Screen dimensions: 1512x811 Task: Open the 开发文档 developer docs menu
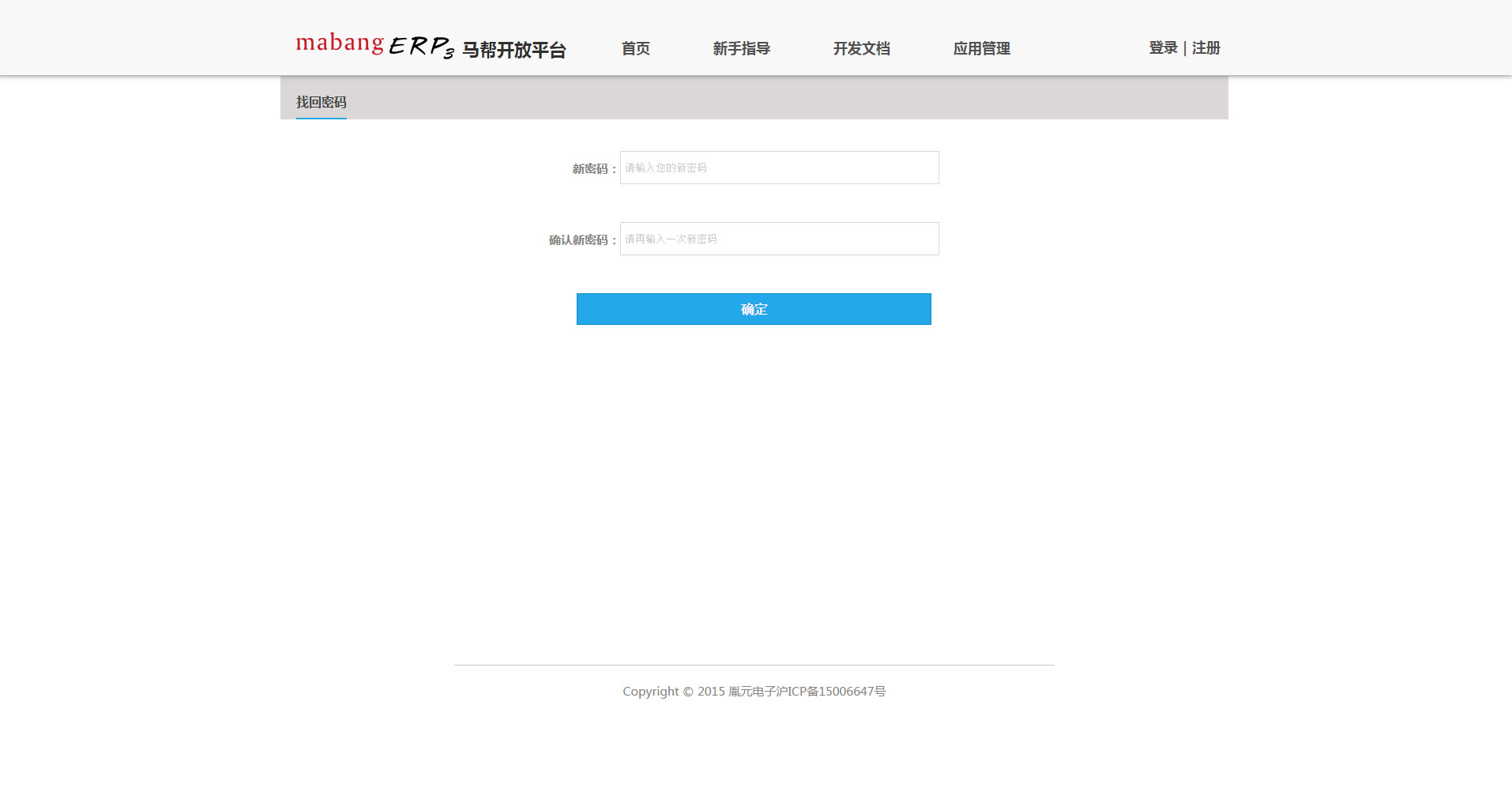(x=861, y=48)
